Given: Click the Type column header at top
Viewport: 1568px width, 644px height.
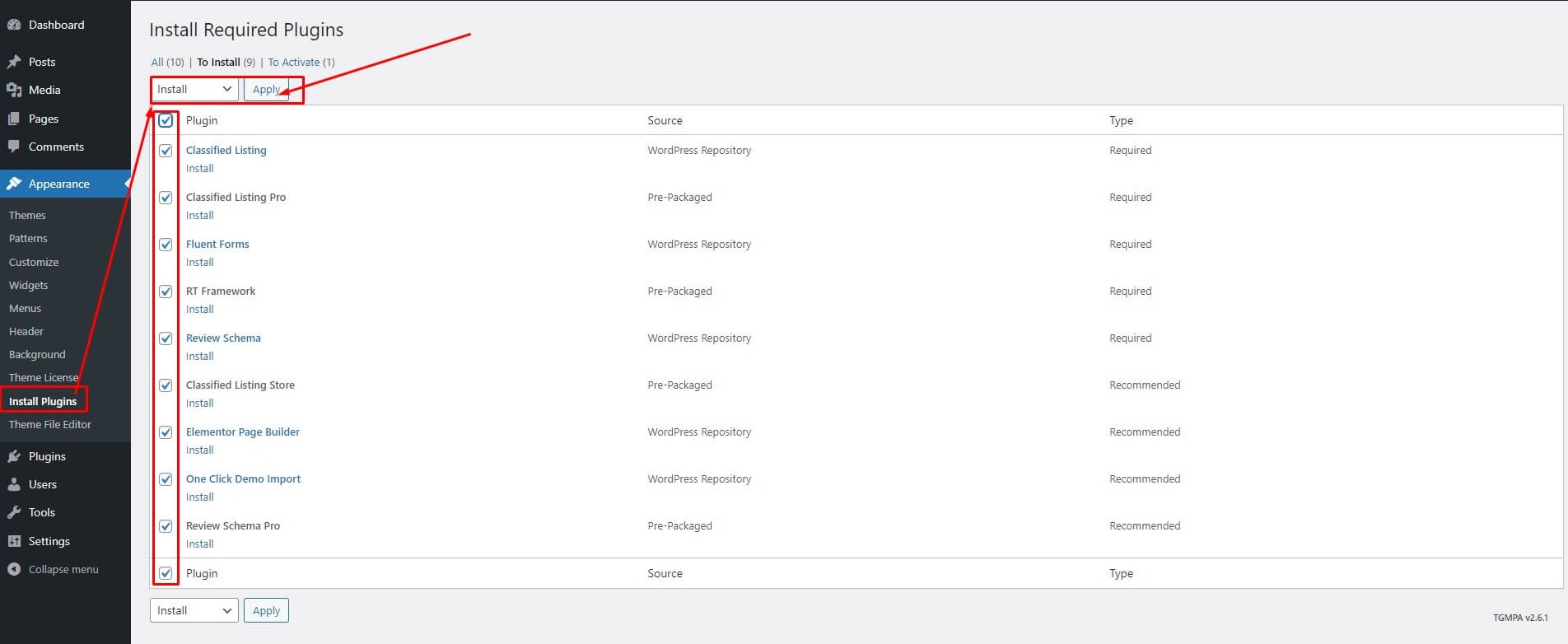Looking at the screenshot, I should point(1121,120).
